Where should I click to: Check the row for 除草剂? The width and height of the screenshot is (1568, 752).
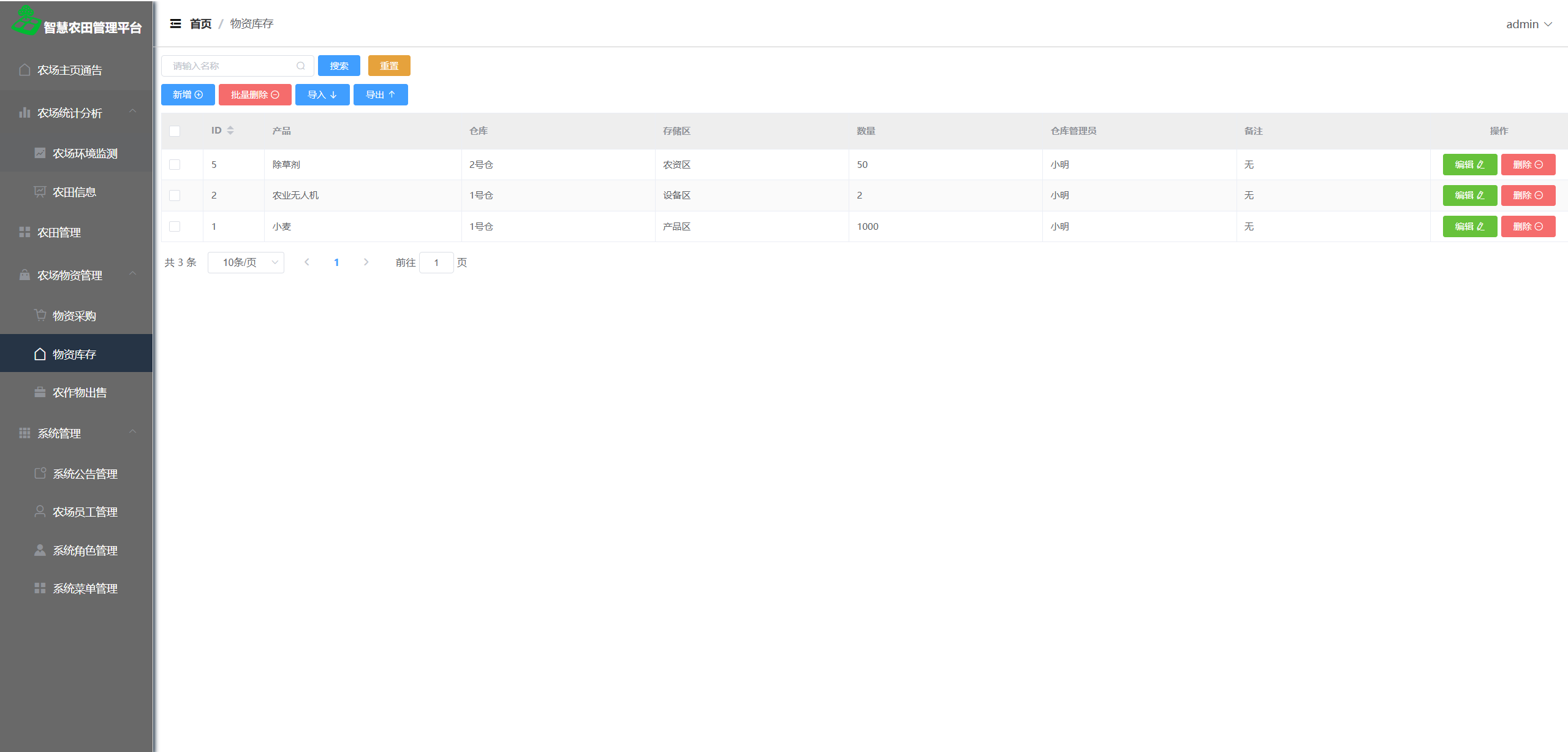click(175, 165)
